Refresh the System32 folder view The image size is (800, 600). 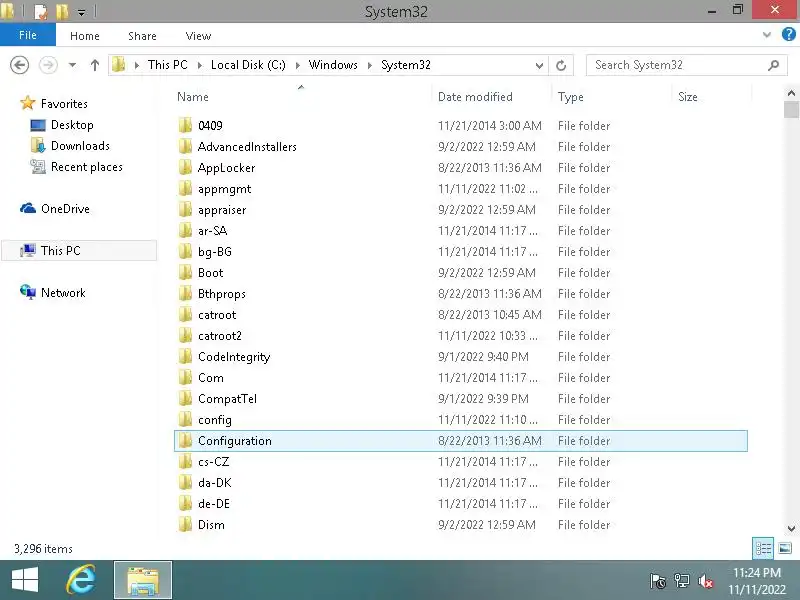point(561,65)
